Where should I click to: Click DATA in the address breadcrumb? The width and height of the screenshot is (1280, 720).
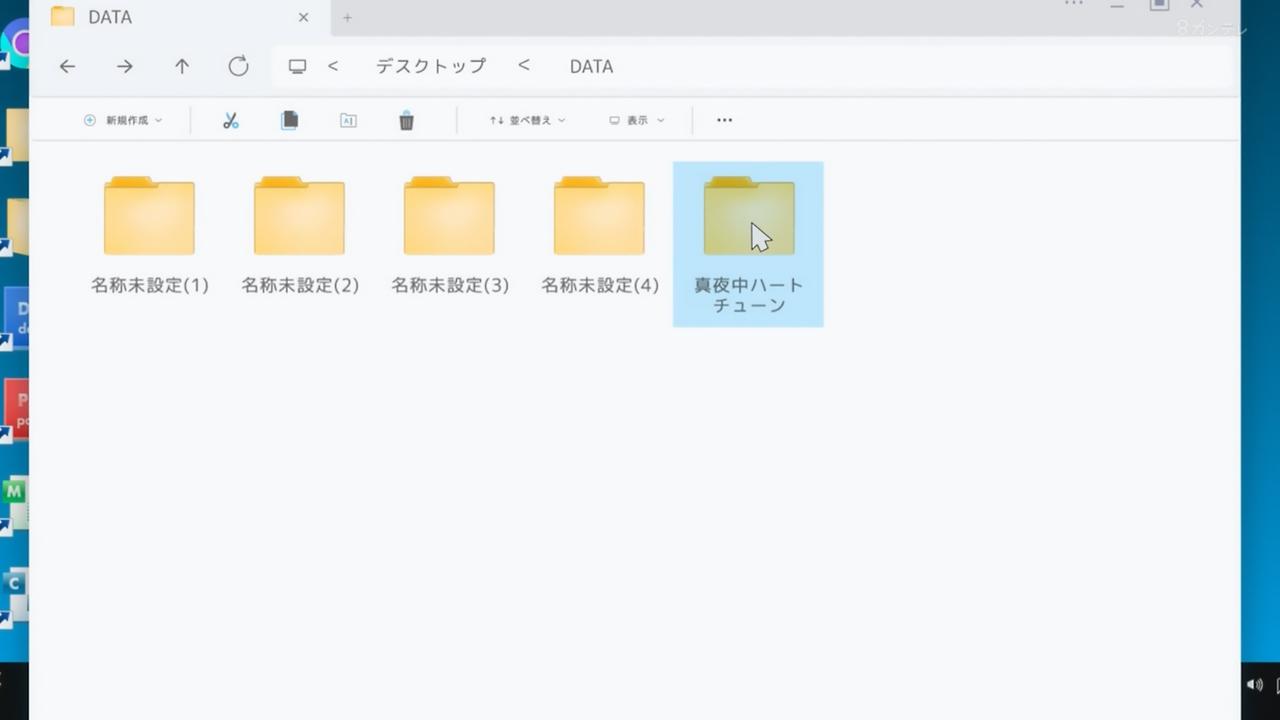coord(591,66)
